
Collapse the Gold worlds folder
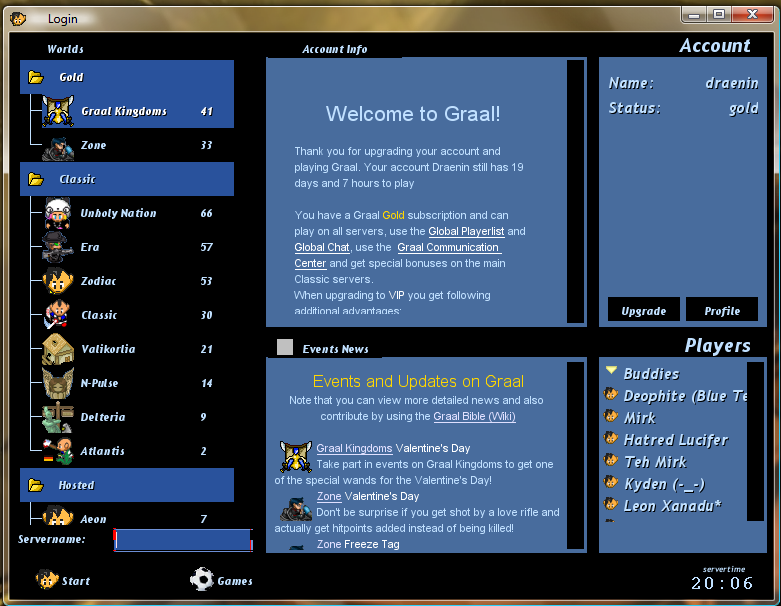36,77
